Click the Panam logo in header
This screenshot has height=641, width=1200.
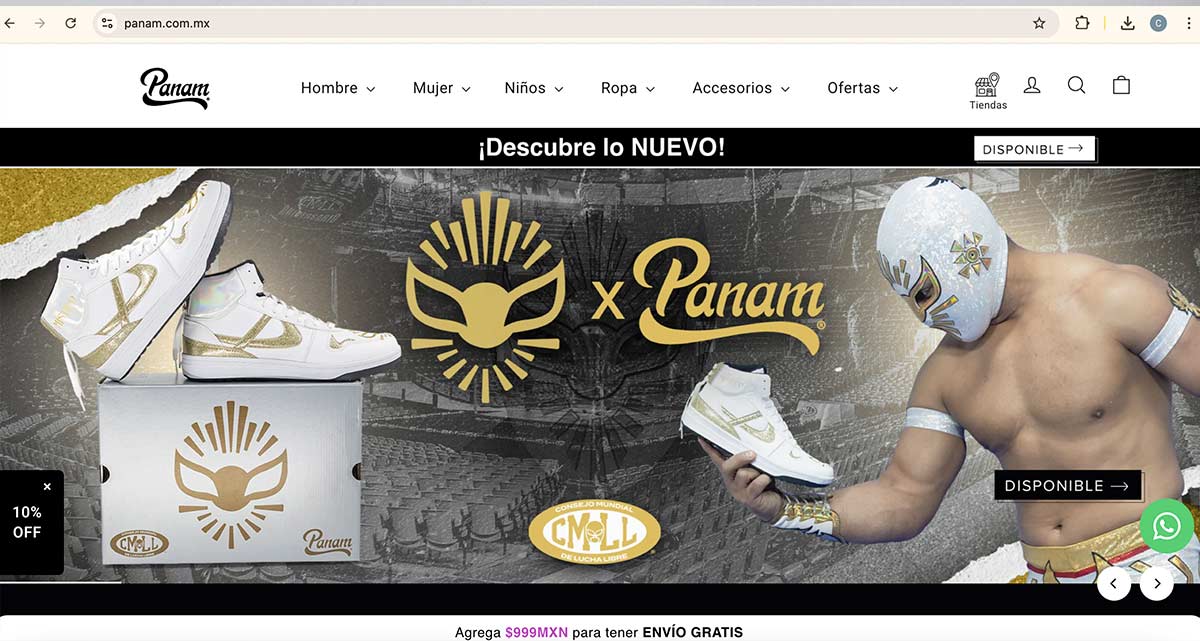pyautogui.click(x=175, y=88)
